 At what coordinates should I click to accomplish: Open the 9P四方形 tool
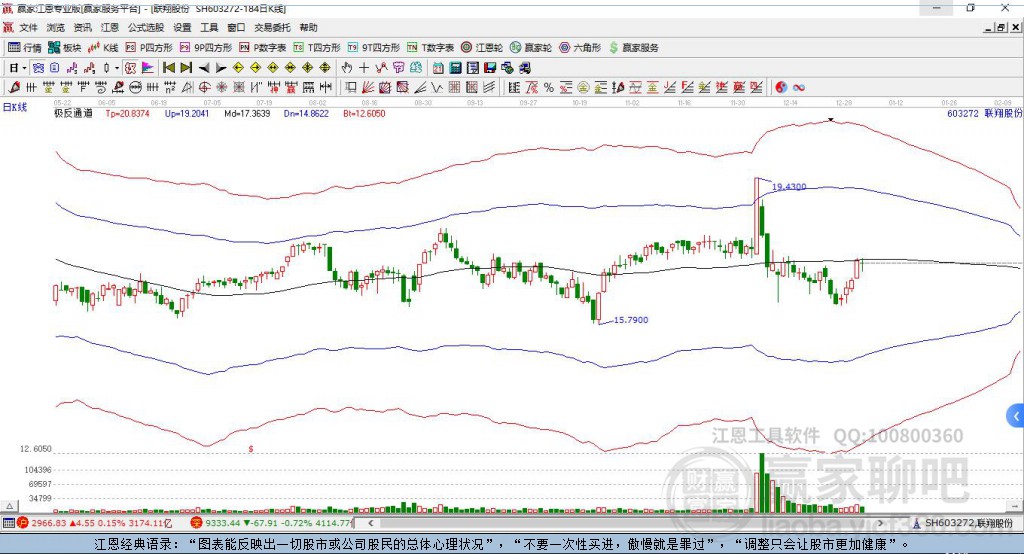point(206,48)
